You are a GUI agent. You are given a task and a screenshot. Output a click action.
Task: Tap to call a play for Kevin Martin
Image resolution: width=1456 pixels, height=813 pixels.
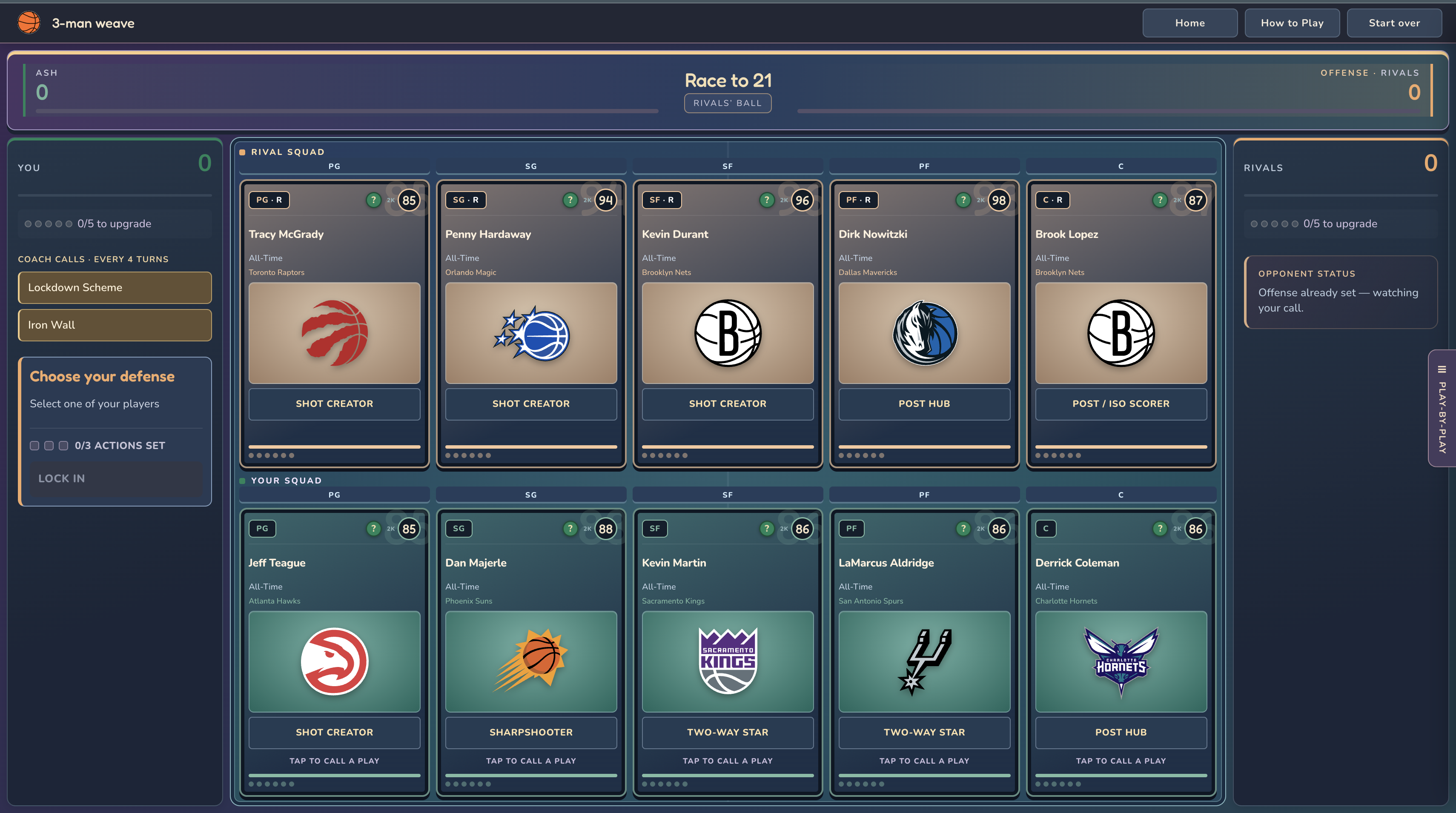(x=728, y=761)
